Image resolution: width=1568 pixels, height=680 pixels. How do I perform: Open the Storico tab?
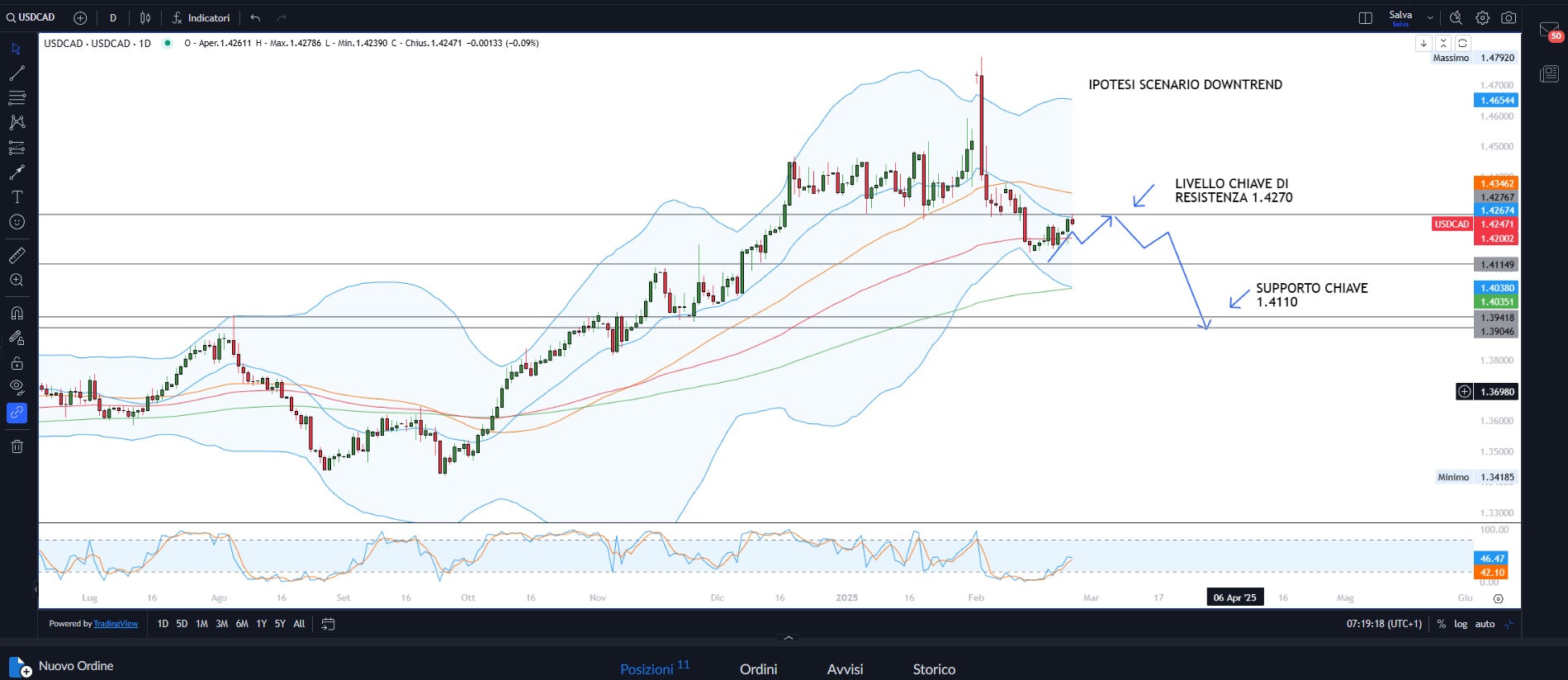934,668
